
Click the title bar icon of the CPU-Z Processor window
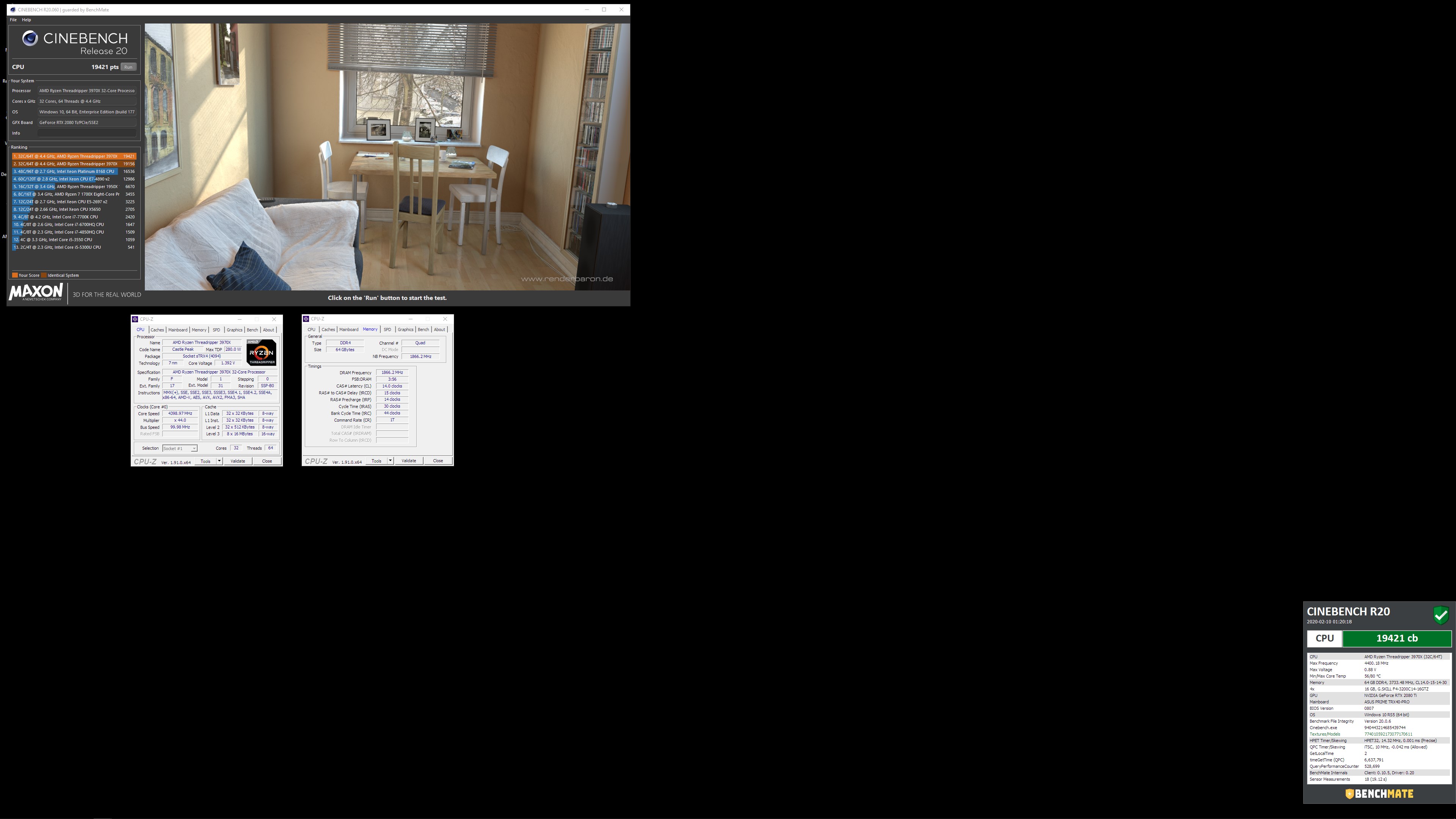(135, 319)
